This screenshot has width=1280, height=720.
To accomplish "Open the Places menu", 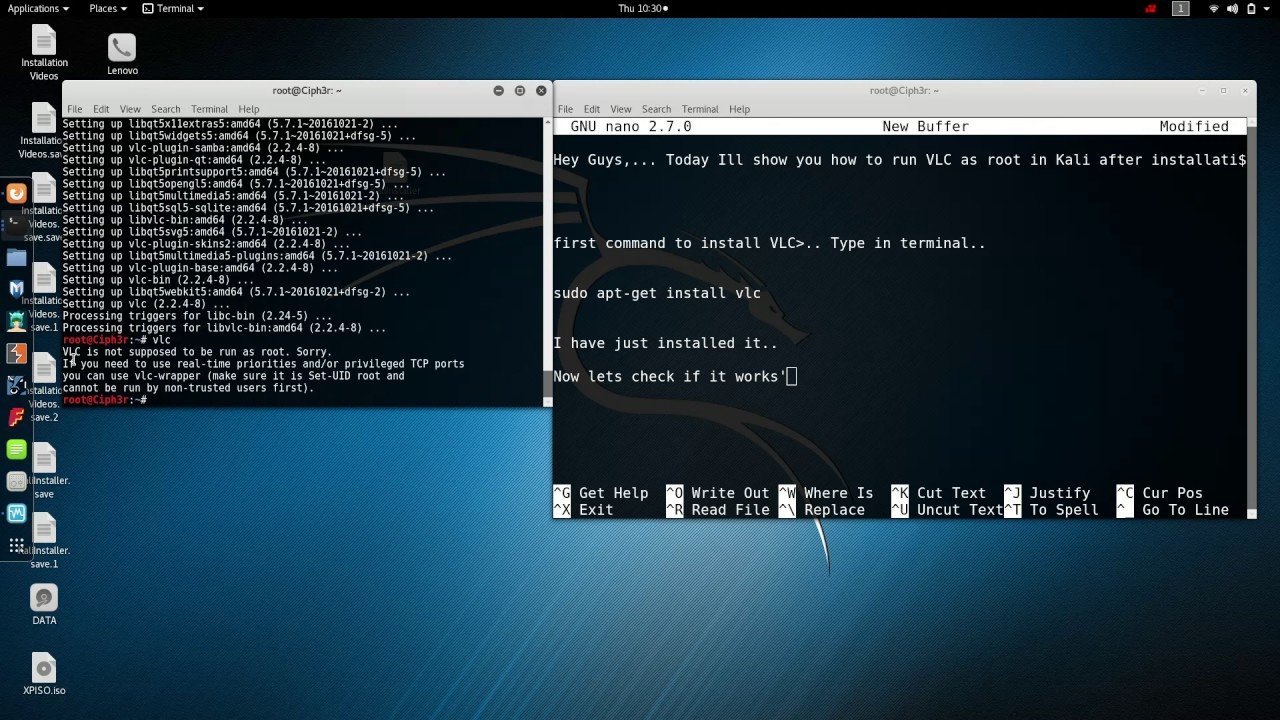I will click(x=107, y=8).
